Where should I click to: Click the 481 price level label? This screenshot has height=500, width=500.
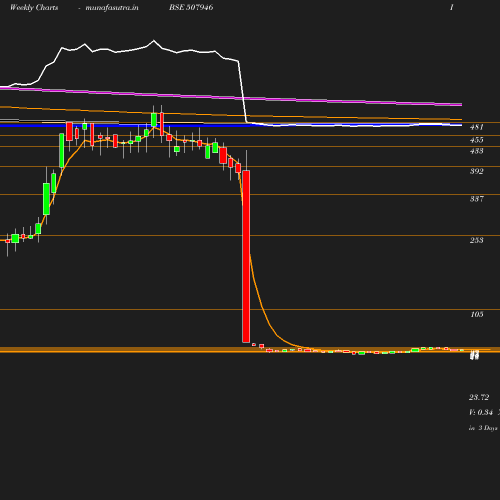[477, 127]
